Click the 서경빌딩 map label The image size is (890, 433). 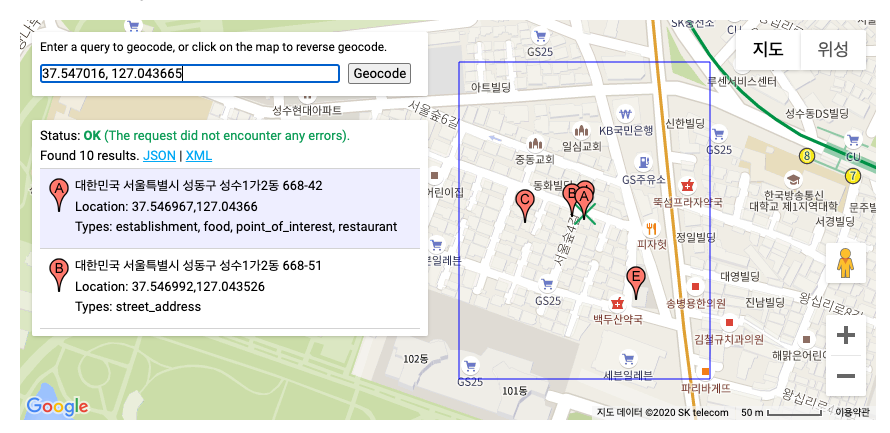[x=835, y=220]
